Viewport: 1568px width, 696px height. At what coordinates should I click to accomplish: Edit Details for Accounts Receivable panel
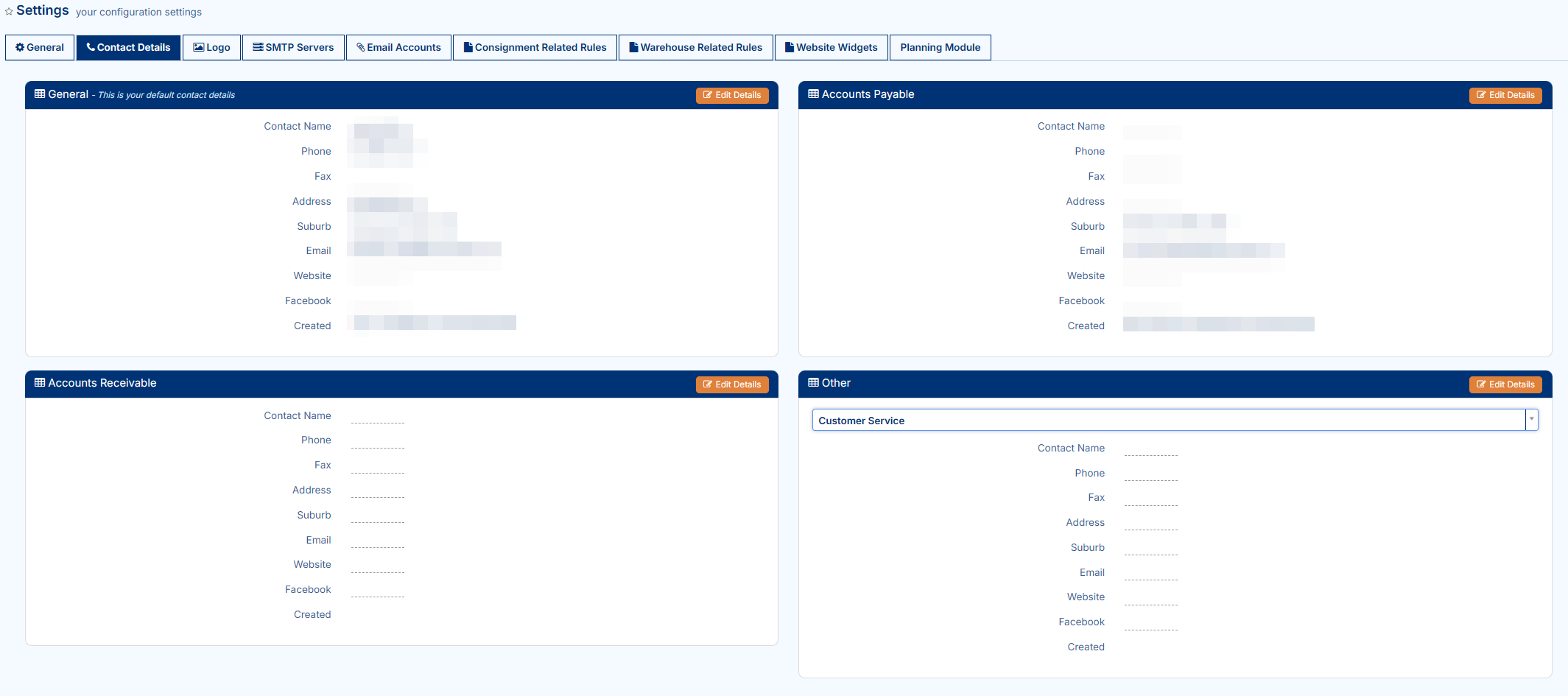(731, 384)
